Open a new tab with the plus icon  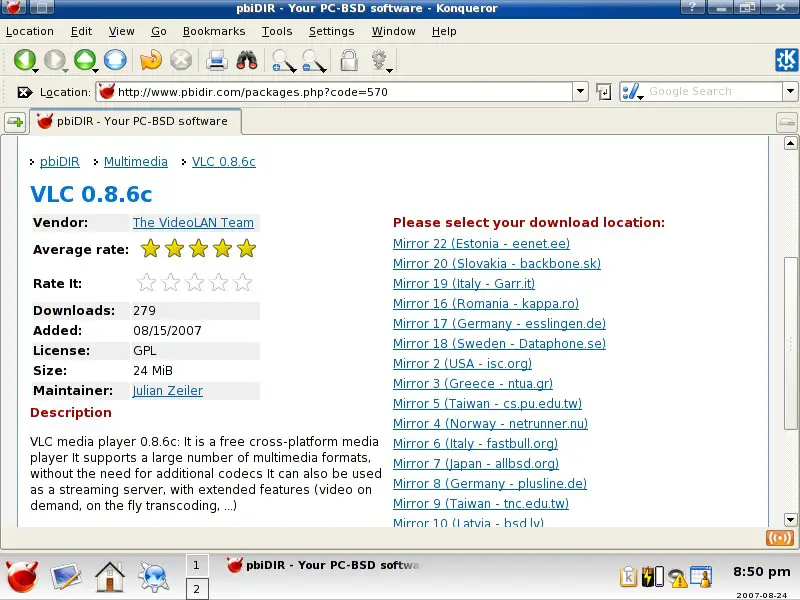pos(15,122)
